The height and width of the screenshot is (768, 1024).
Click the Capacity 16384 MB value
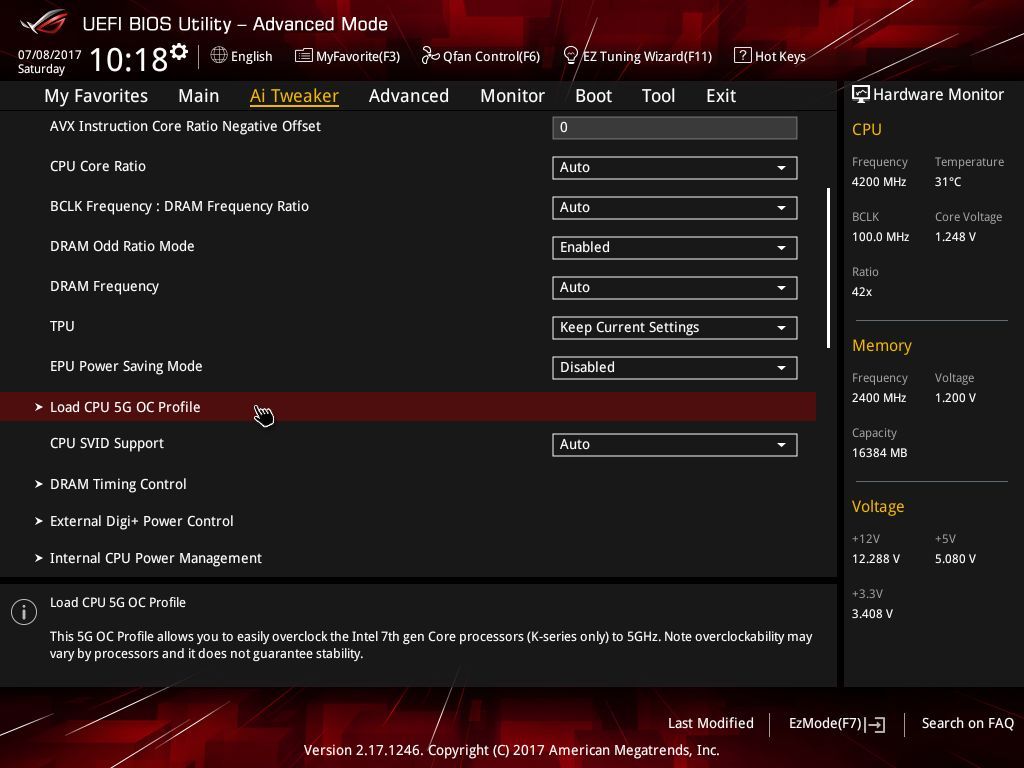pyautogui.click(x=879, y=453)
